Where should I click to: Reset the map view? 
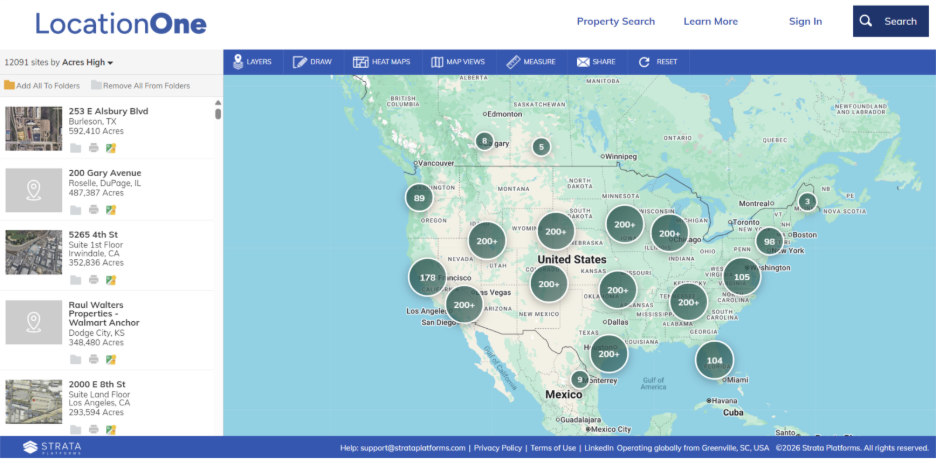click(x=658, y=62)
